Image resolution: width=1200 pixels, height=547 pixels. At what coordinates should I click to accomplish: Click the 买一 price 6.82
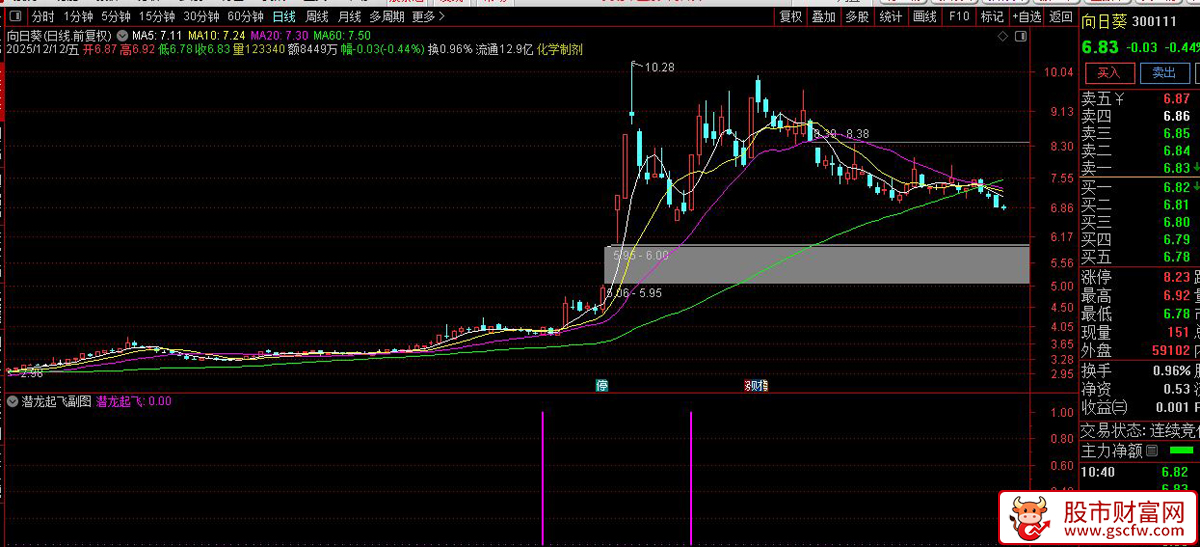pyautogui.click(x=1176, y=187)
